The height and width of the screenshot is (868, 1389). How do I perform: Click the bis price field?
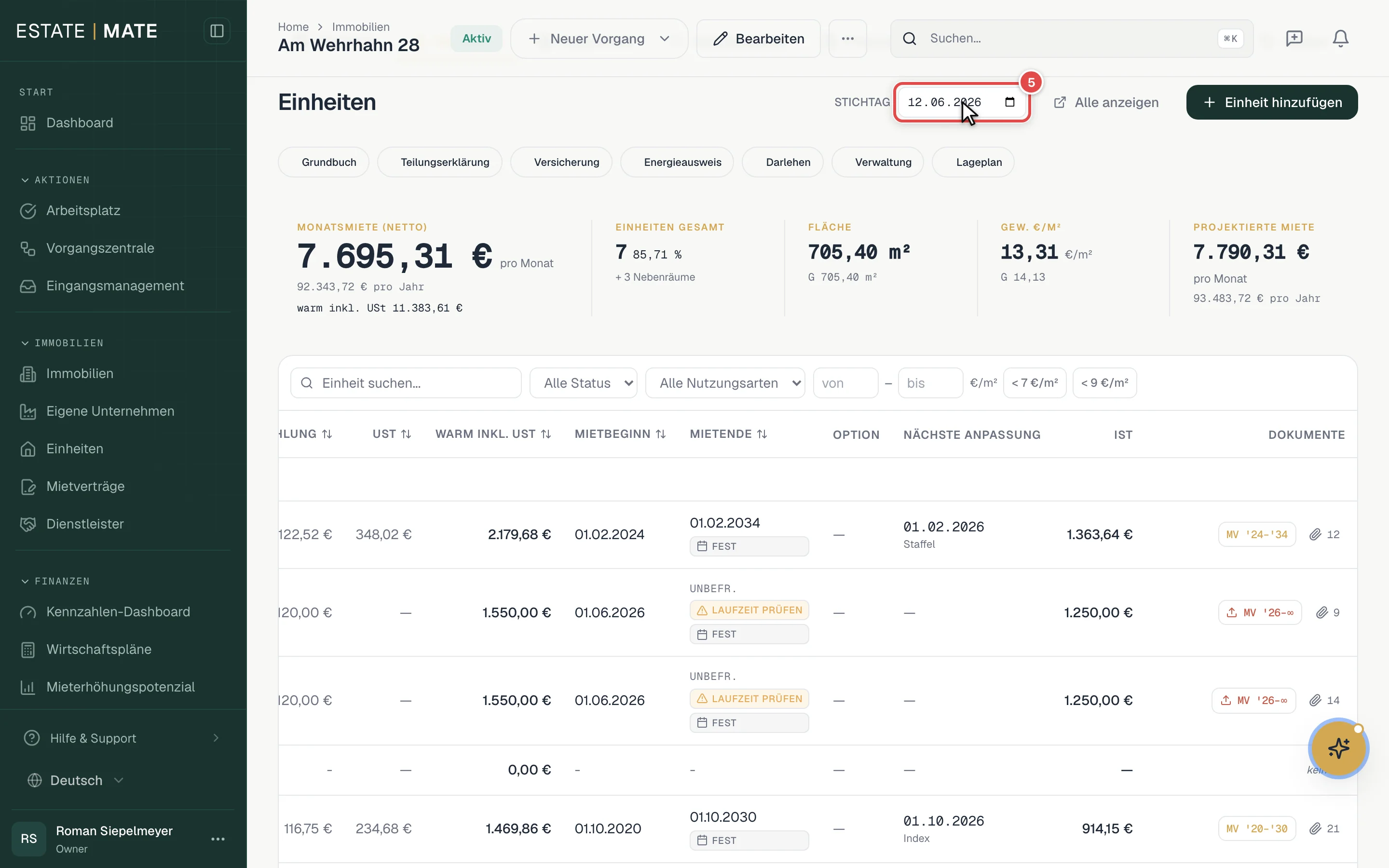coord(930,383)
